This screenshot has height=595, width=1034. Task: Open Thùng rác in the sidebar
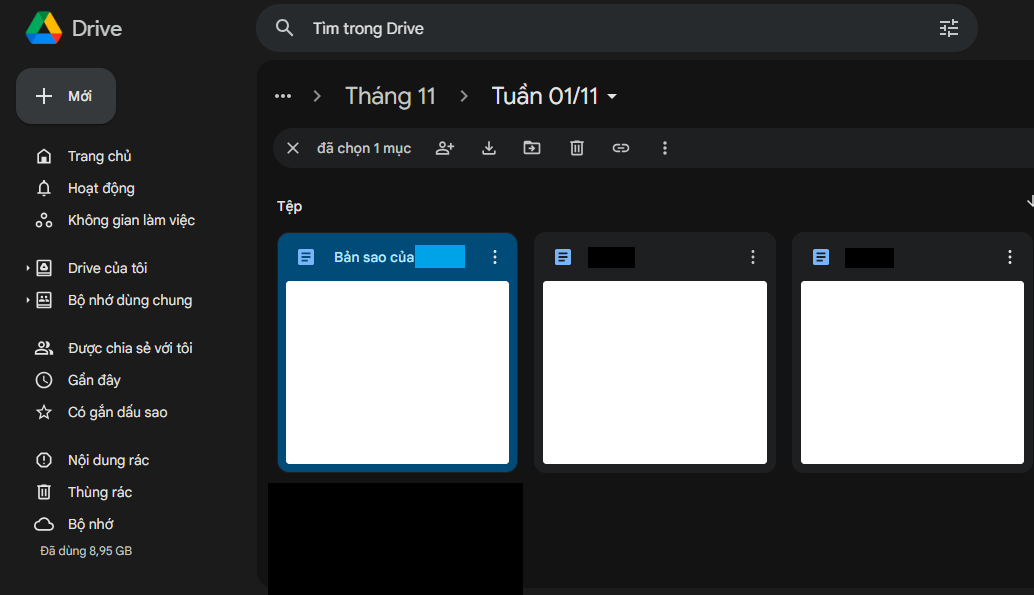(x=99, y=492)
